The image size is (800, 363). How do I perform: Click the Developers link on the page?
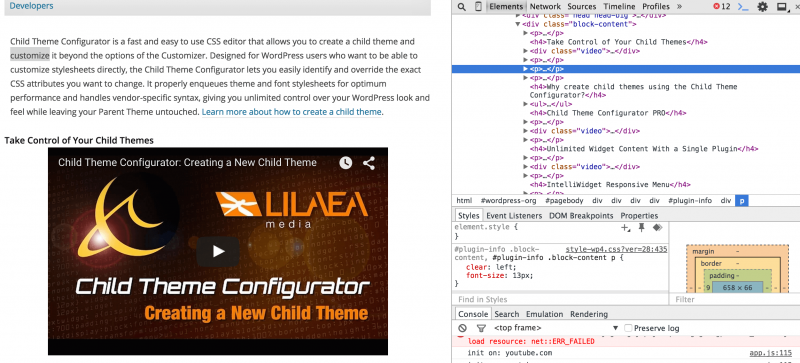pyautogui.click(x=31, y=6)
